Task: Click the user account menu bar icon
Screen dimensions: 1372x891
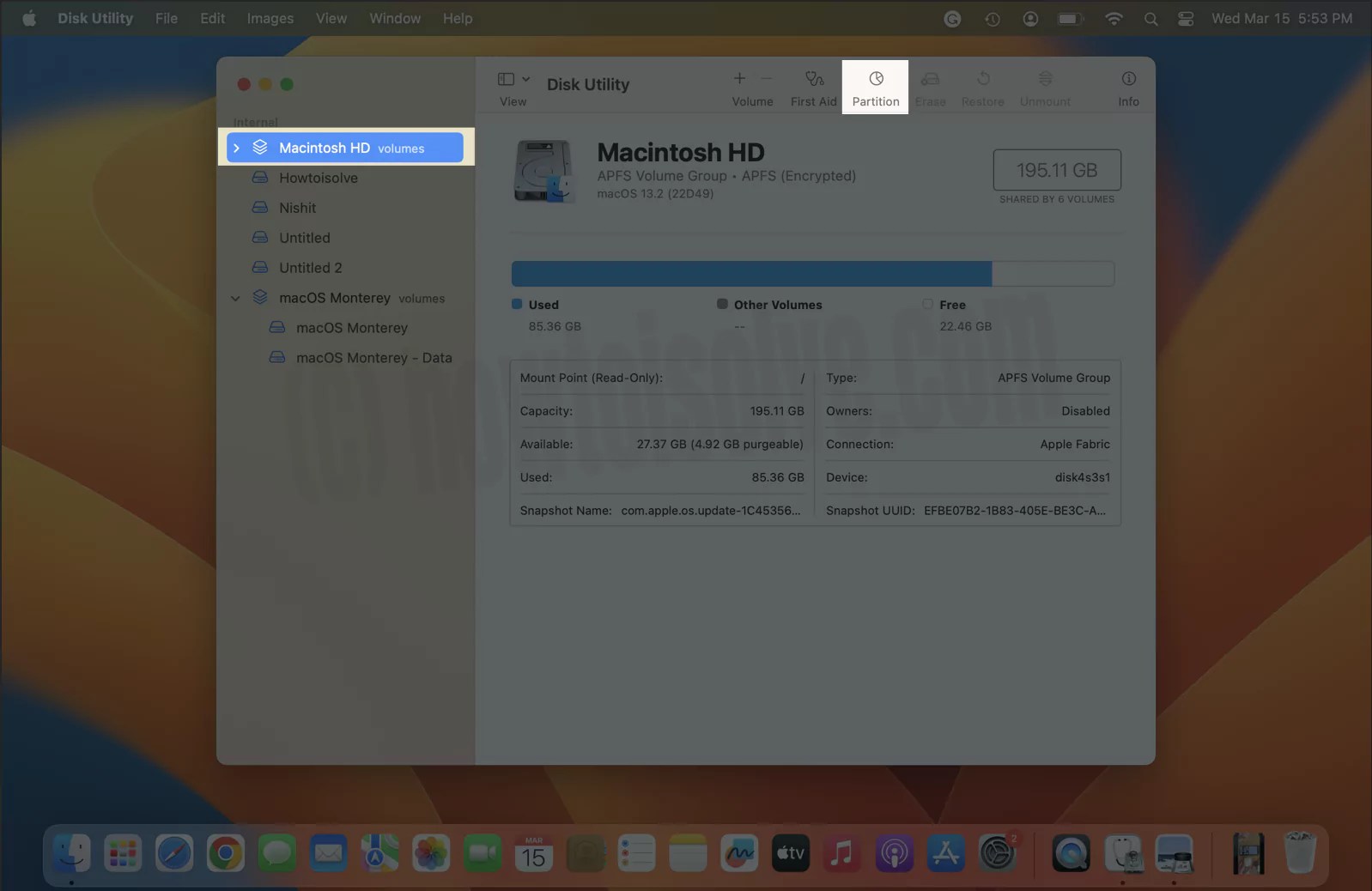Action: pos(1030,19)
